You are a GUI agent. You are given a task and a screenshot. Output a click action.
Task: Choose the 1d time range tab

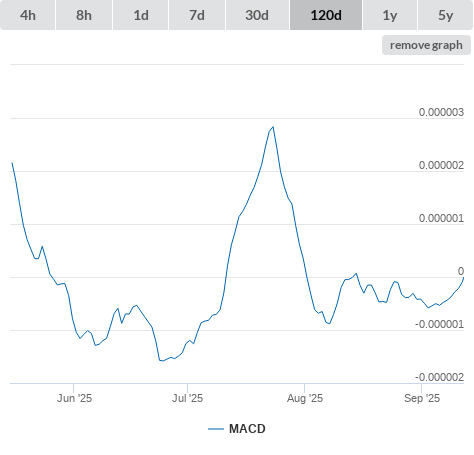click(x=141, y=15)
